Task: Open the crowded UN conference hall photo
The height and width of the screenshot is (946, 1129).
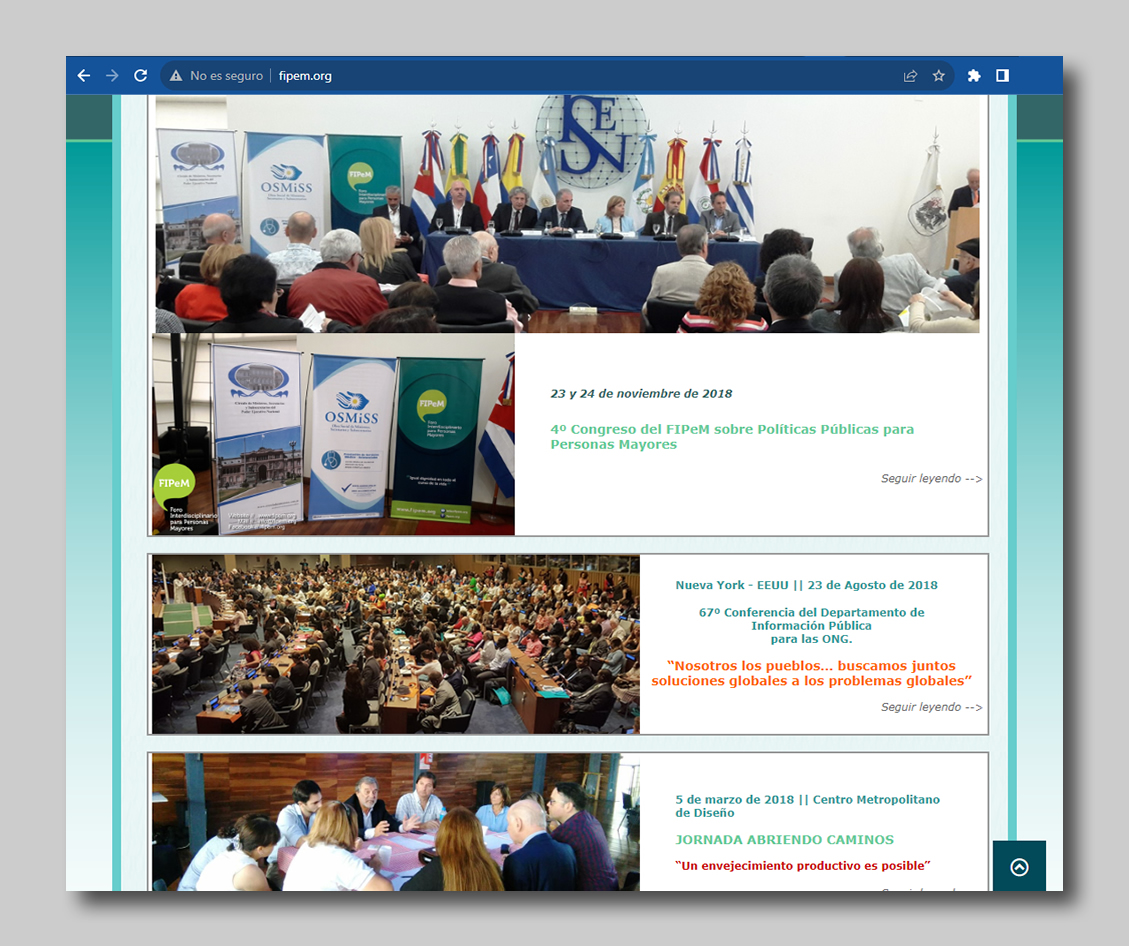Action: click(x=396, y=644)
